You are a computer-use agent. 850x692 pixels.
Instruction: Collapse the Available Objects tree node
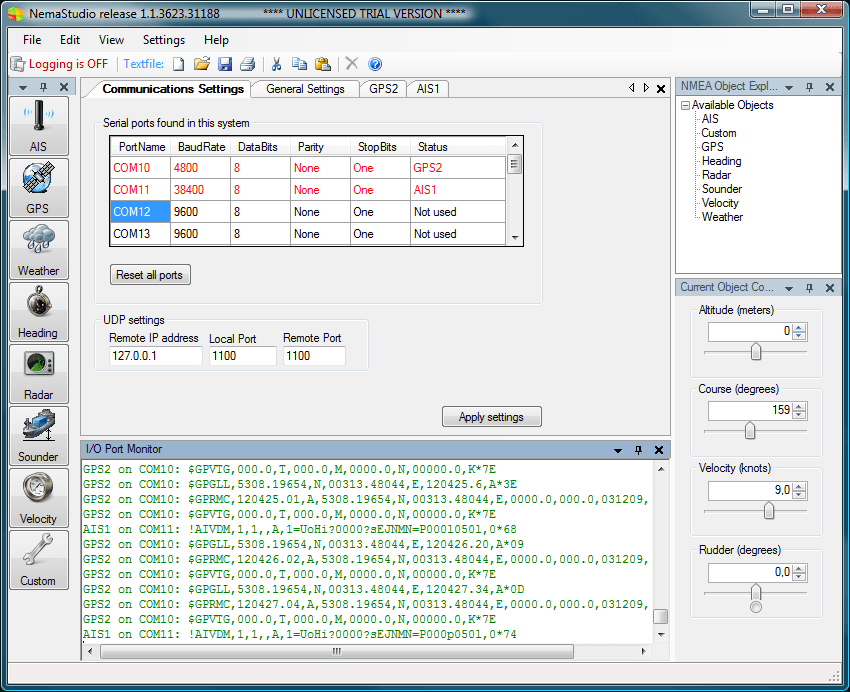685,105
